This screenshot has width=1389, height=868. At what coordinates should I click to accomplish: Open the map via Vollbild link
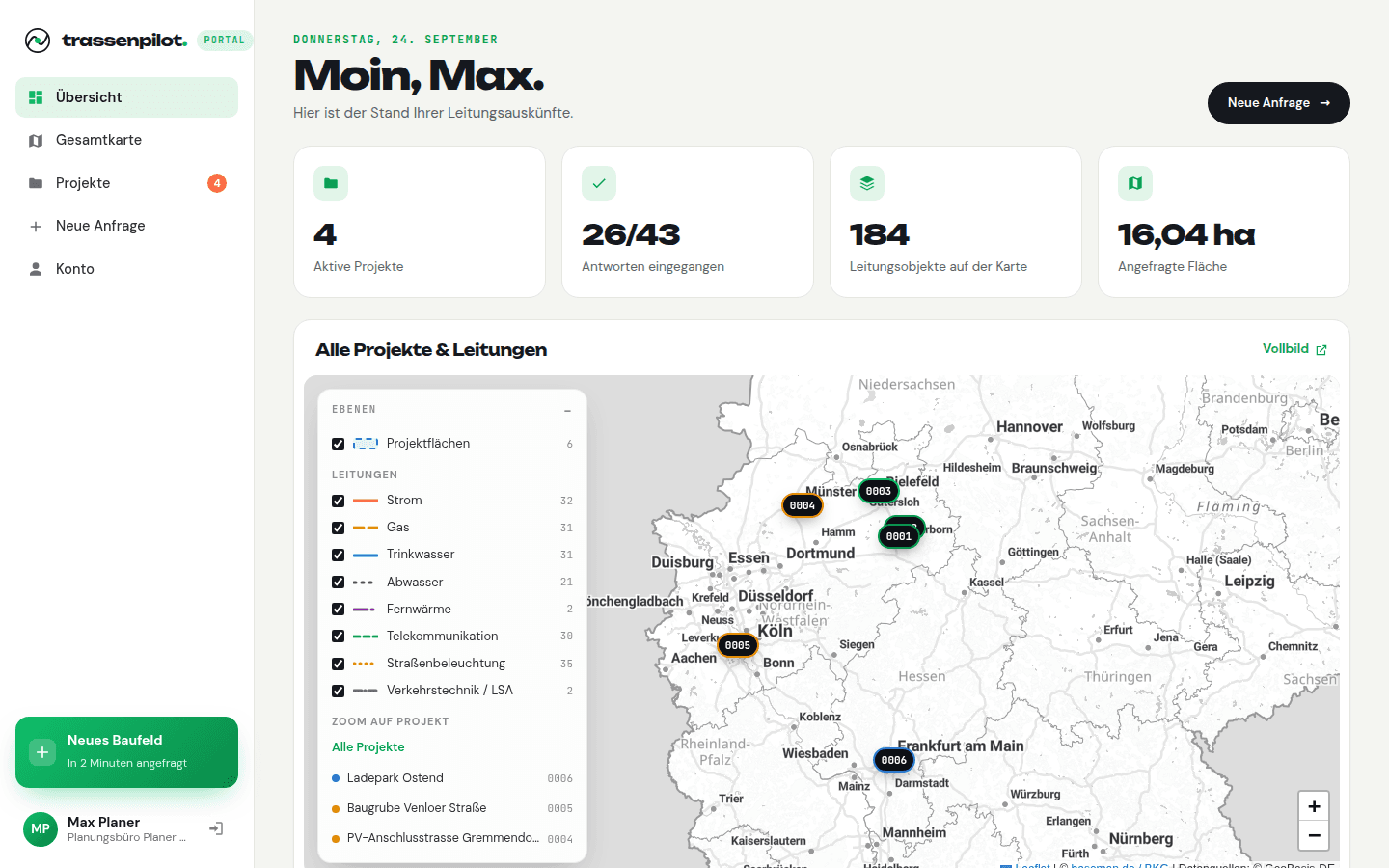click(1294, 349)
